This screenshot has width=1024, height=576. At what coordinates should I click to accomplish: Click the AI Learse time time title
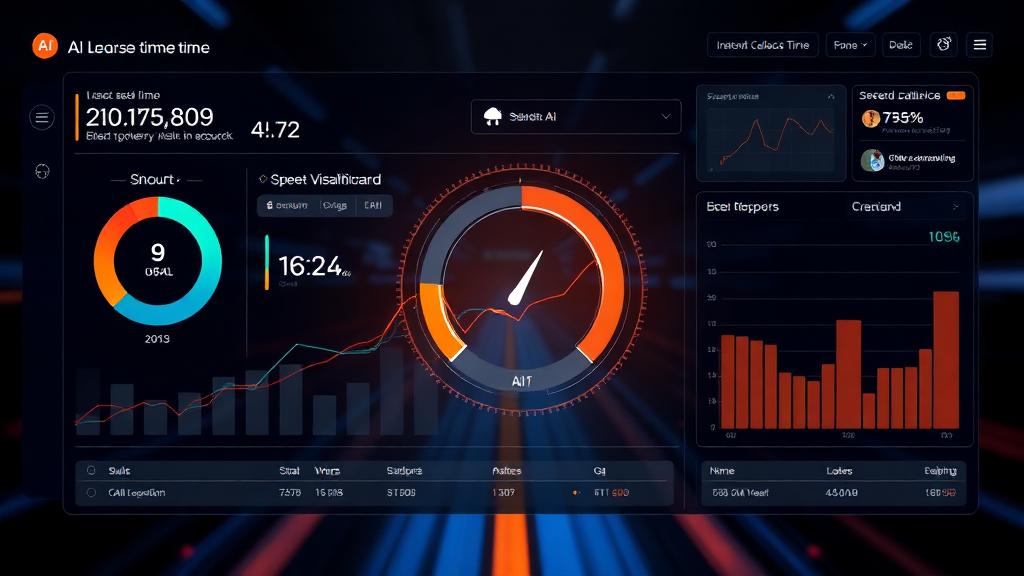click(x=138, y=47)
